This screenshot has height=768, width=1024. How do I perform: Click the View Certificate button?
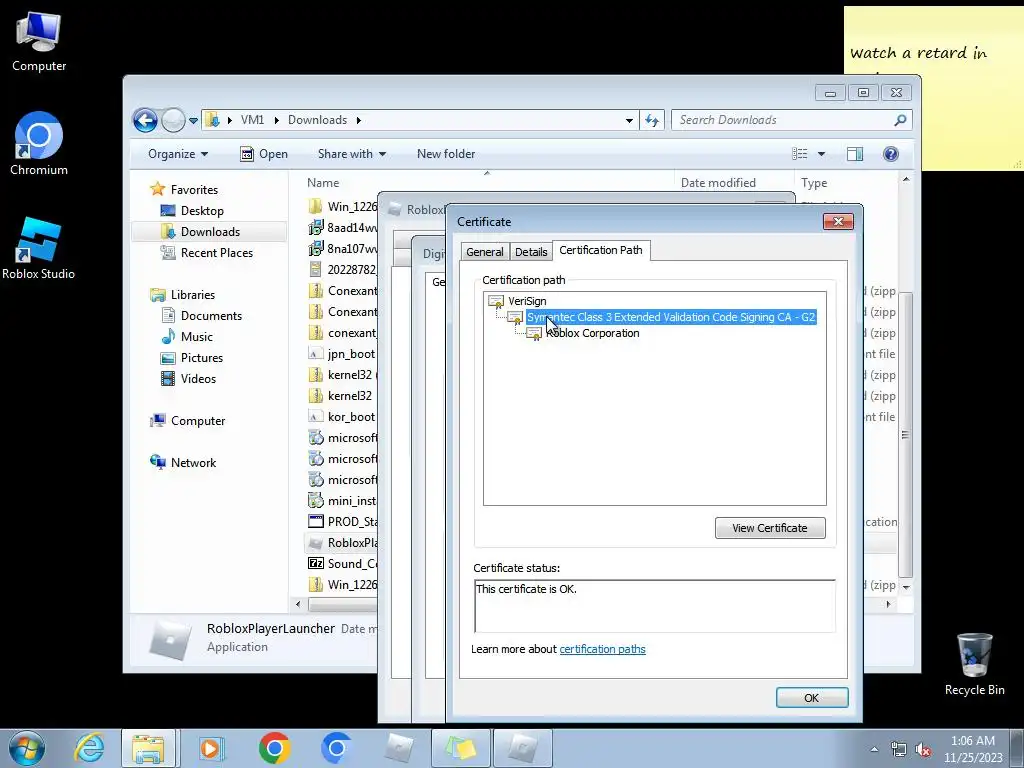click(770, 528)
